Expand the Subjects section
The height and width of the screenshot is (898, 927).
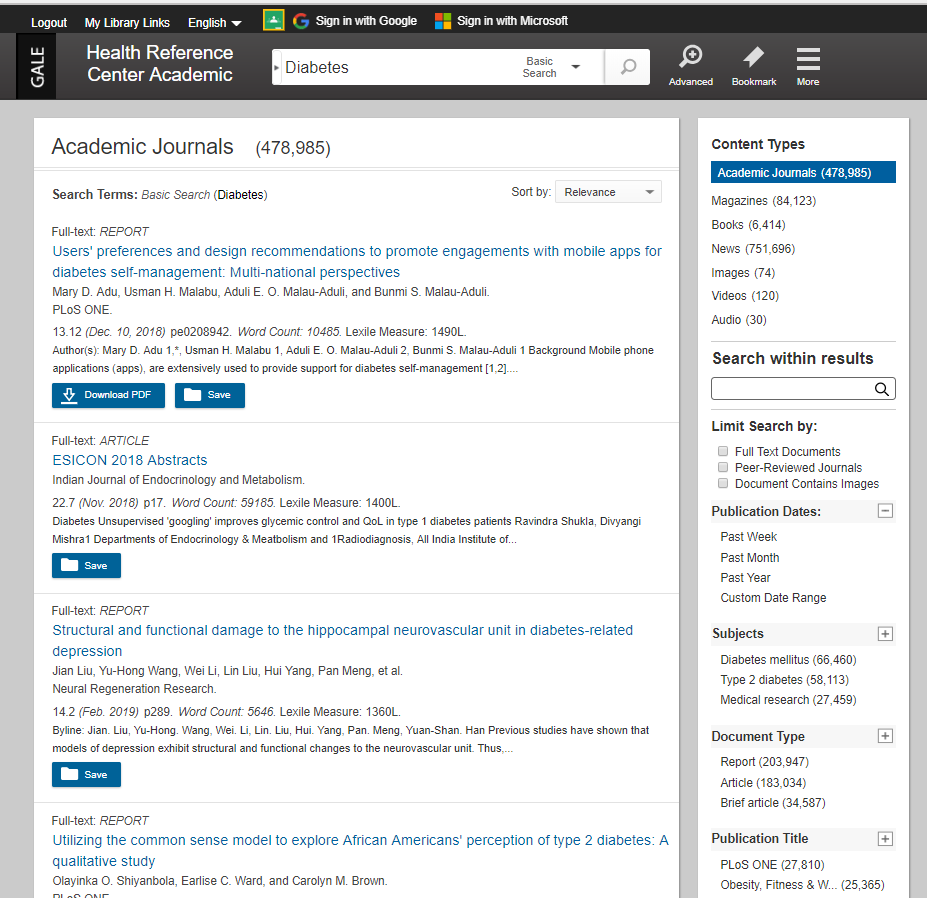(x=884, y=633)
